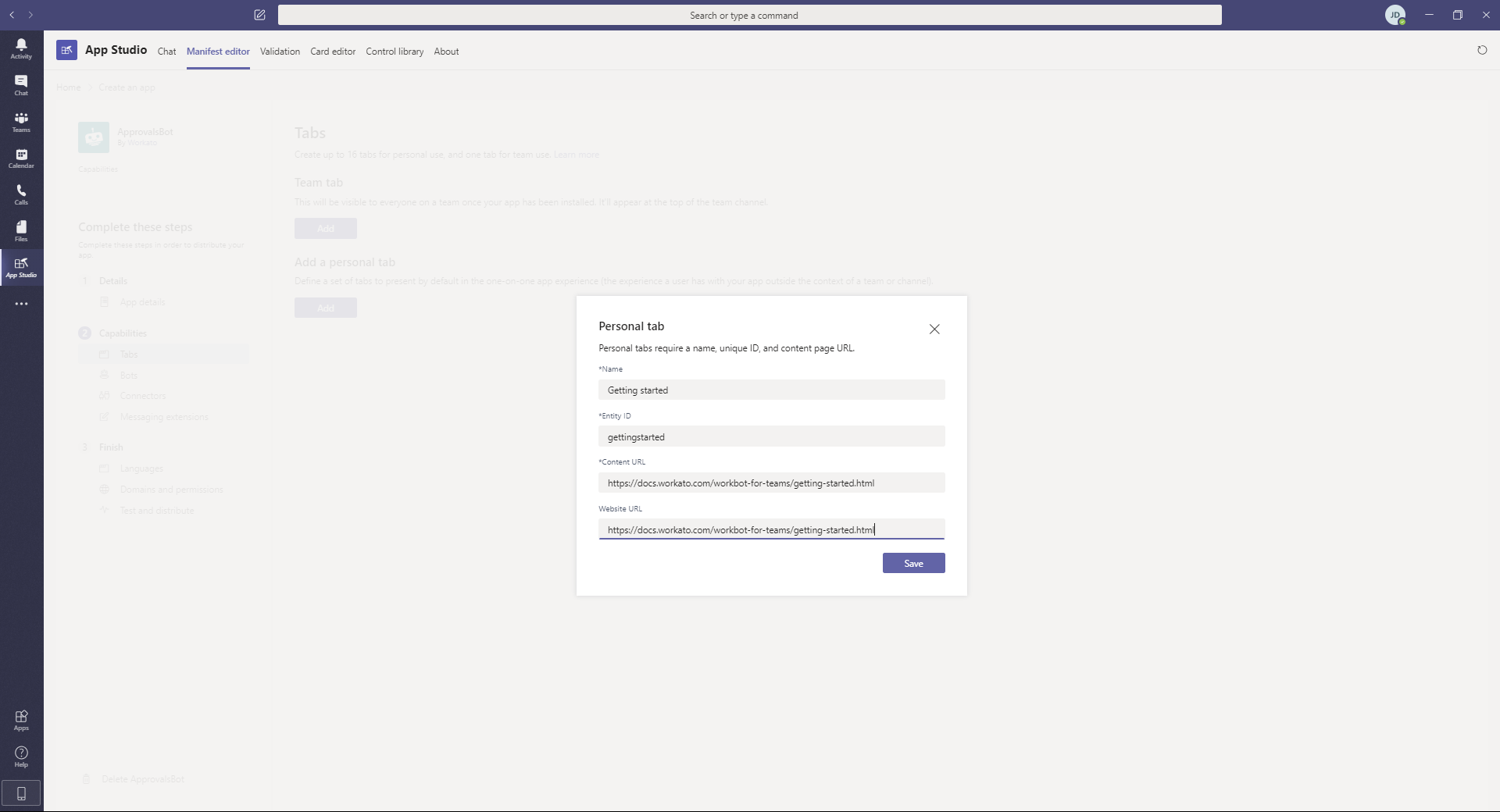This screenshot has height=812, width=1500.
Task: Open the user profile avatar
Action: pyautogui.click(x=1395, y=15)
